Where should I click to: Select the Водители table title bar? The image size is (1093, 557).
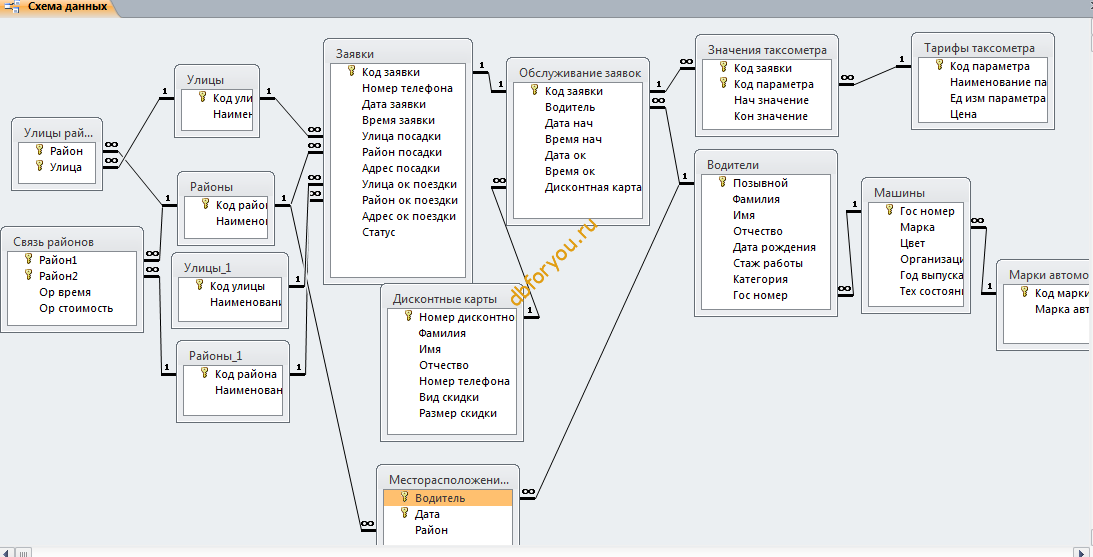(x=765, y=165)
